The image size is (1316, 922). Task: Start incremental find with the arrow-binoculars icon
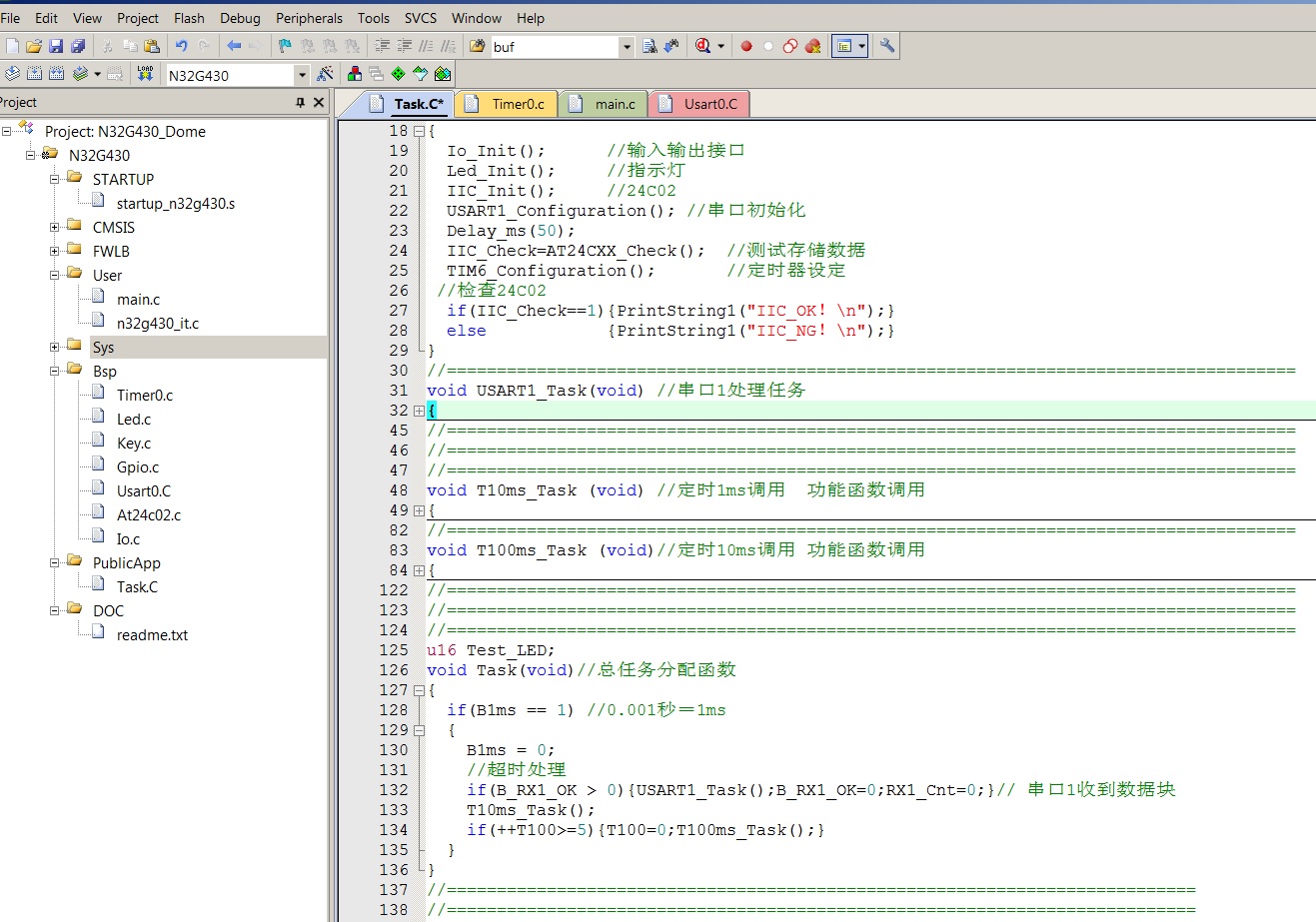[671, 46]
